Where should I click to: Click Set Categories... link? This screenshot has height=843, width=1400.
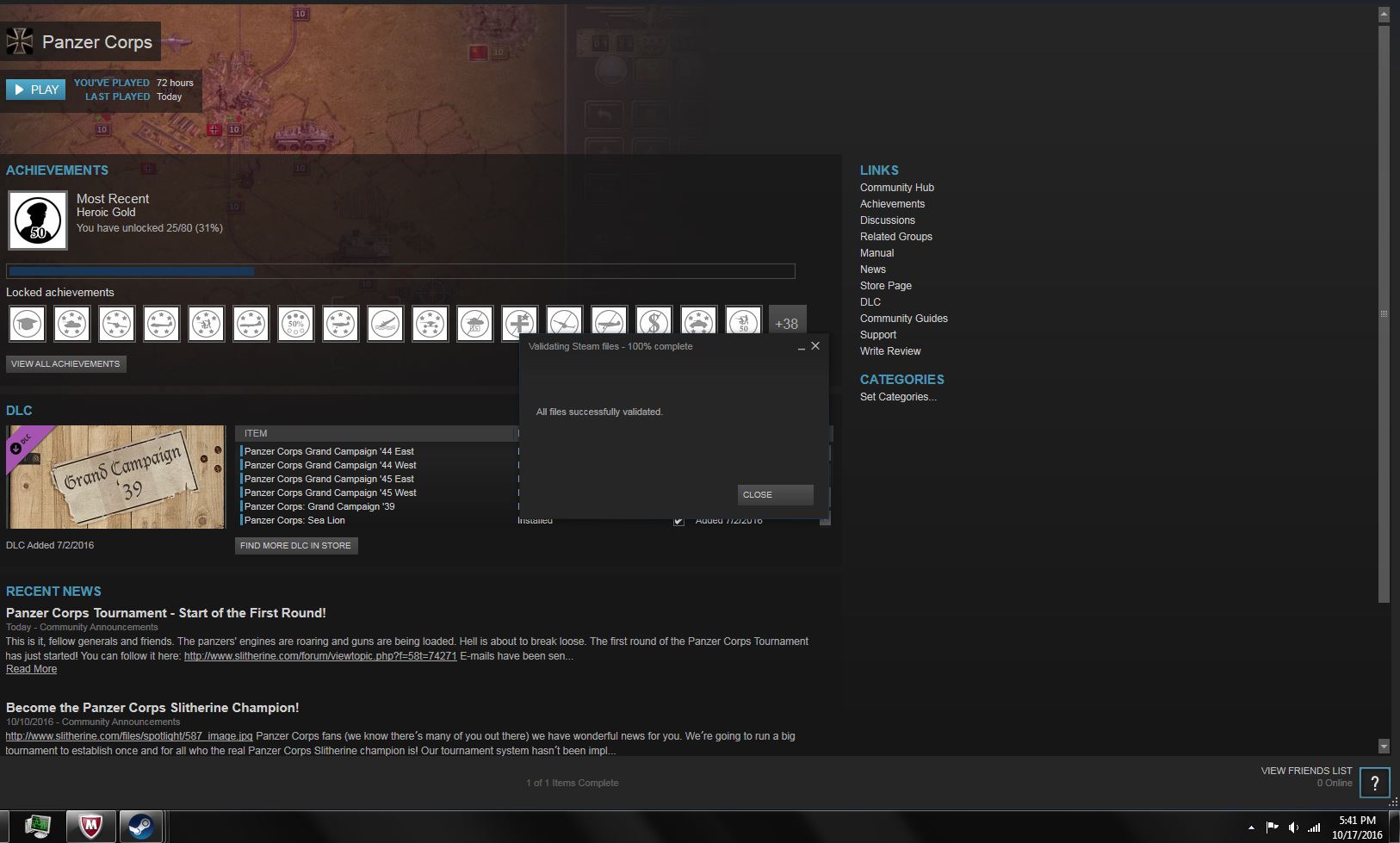point(898,397)
